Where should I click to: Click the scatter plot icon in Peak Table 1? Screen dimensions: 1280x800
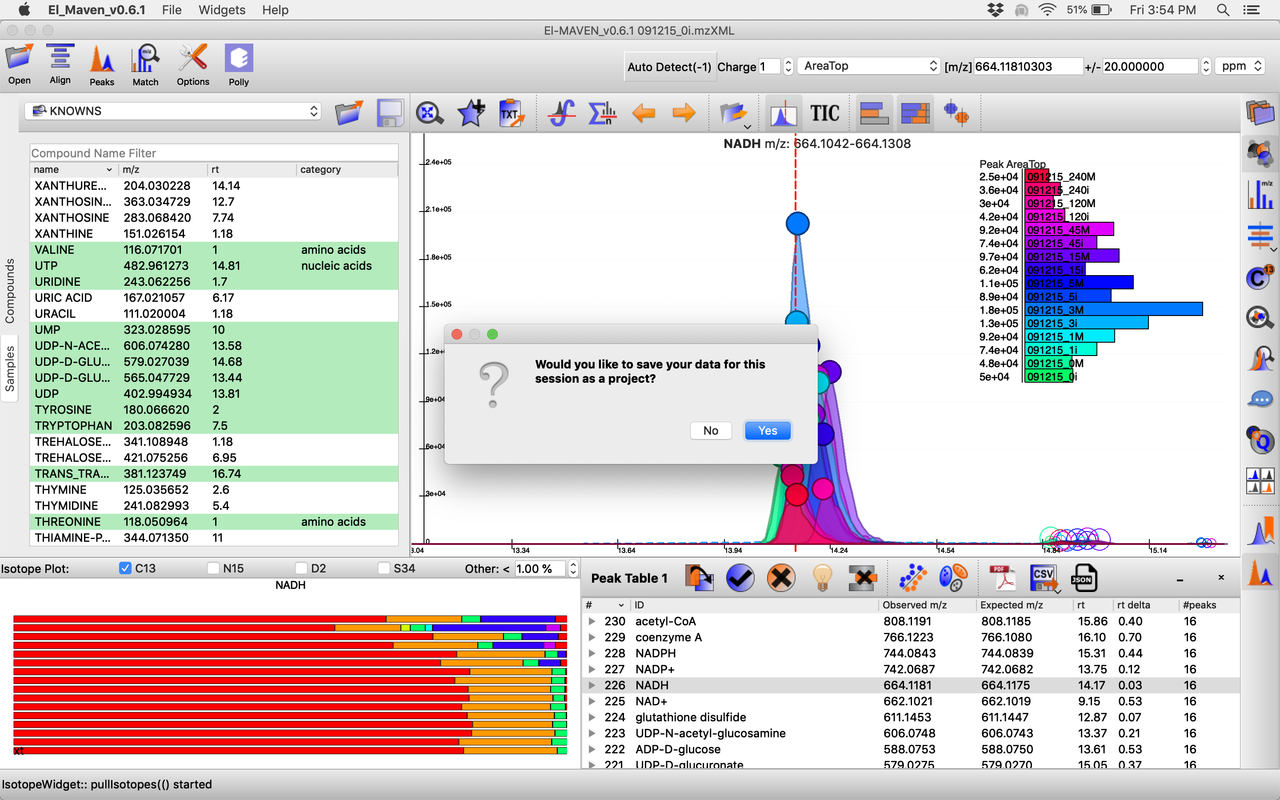pos(911,578)
